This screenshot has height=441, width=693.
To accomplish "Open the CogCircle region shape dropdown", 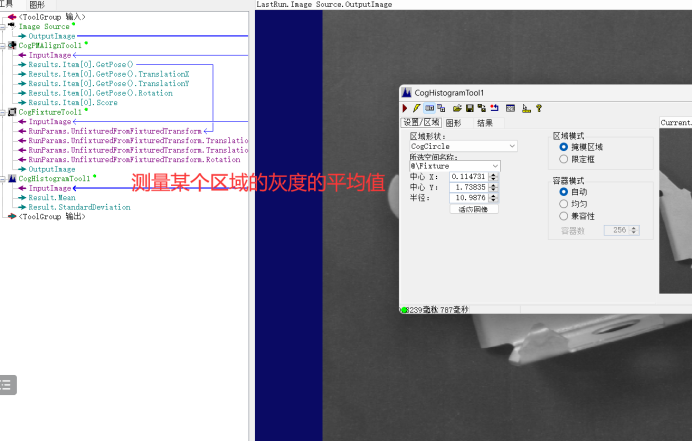I will point(463,146).
